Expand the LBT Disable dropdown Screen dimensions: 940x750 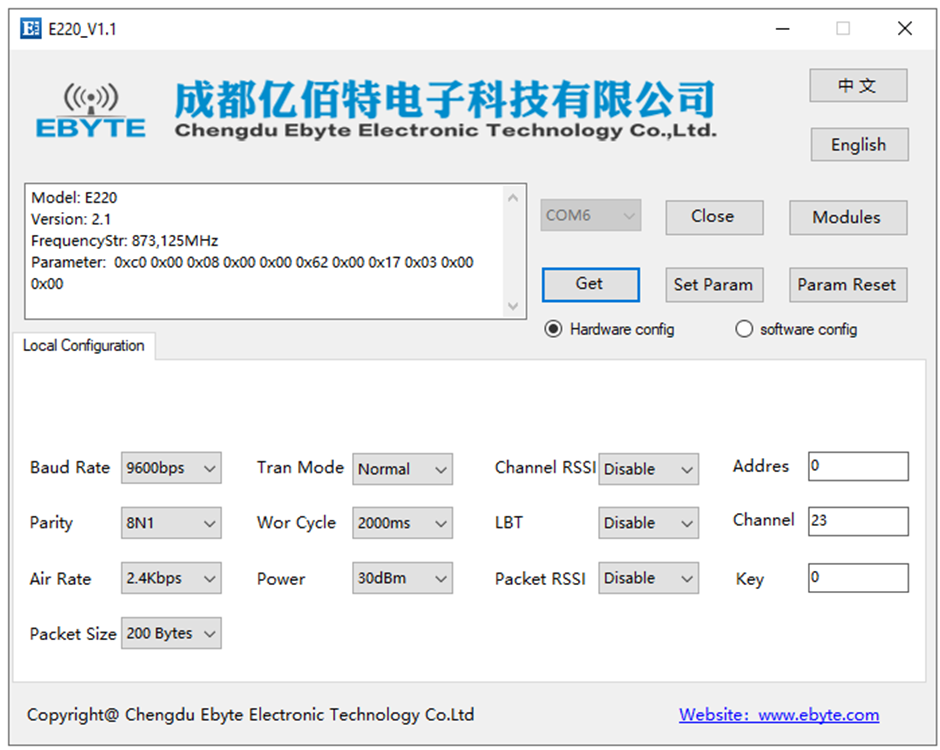click(648, 523)
